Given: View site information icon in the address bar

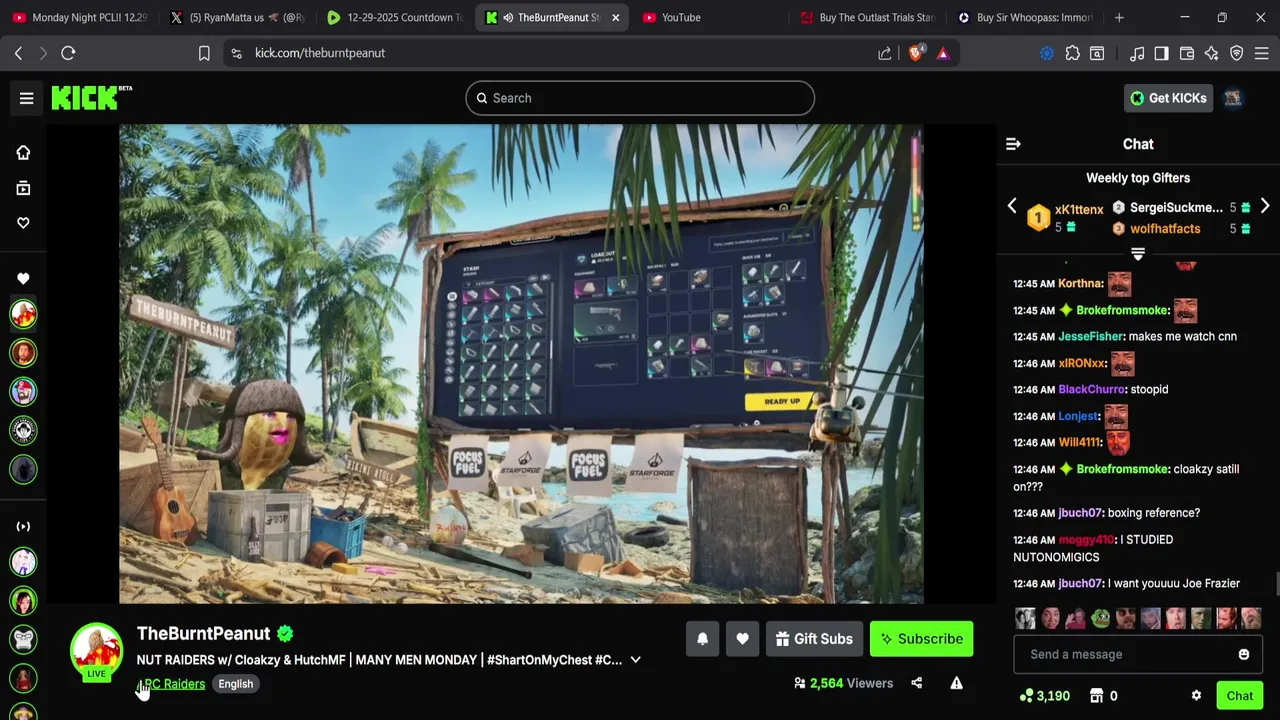Looking at the screenshot, I should pos(236,53).
